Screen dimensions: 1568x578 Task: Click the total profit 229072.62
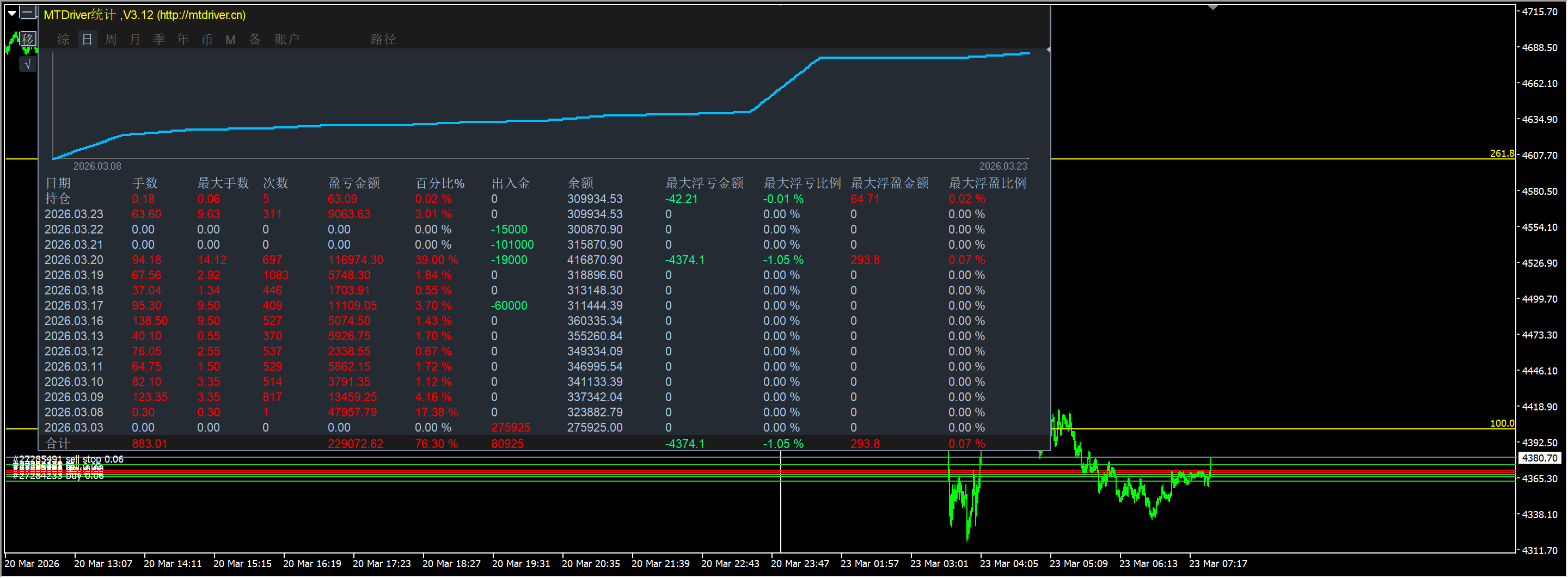coord(356,444)
